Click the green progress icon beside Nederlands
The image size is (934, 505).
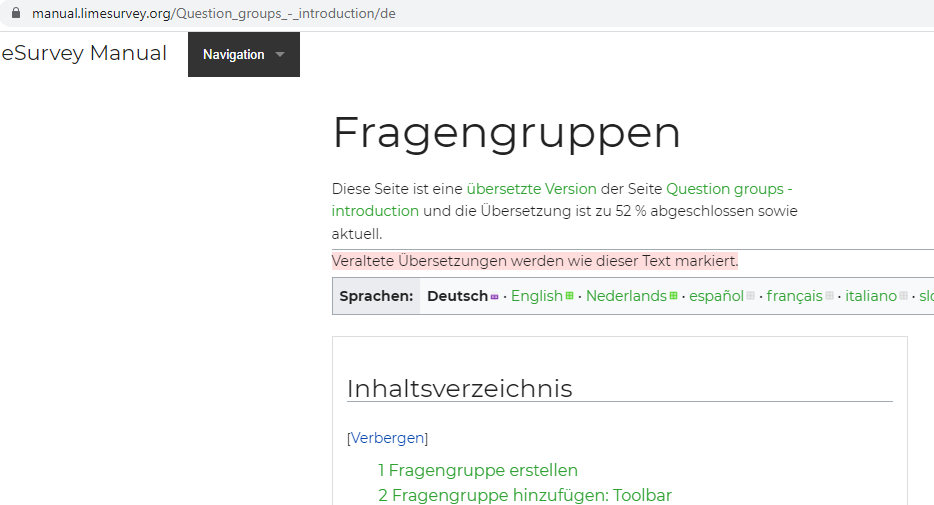tap(673, 296)
